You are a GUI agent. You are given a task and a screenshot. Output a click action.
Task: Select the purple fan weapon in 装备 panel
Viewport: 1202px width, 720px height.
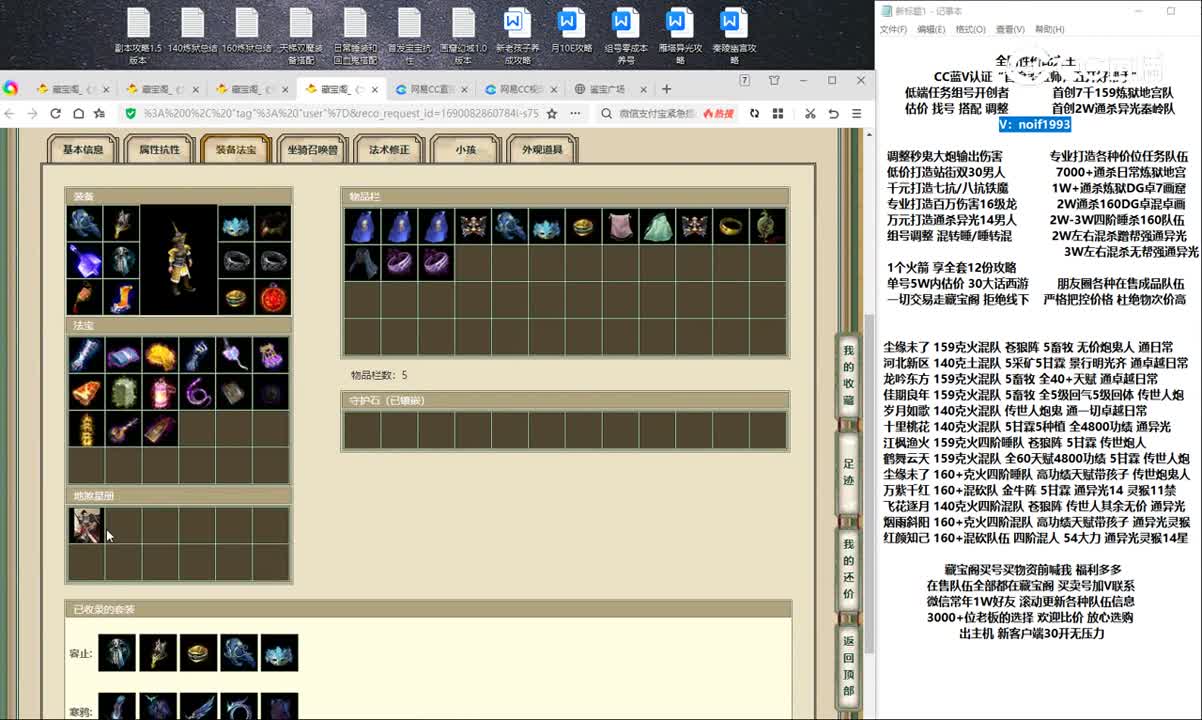[x=85, y=261]
